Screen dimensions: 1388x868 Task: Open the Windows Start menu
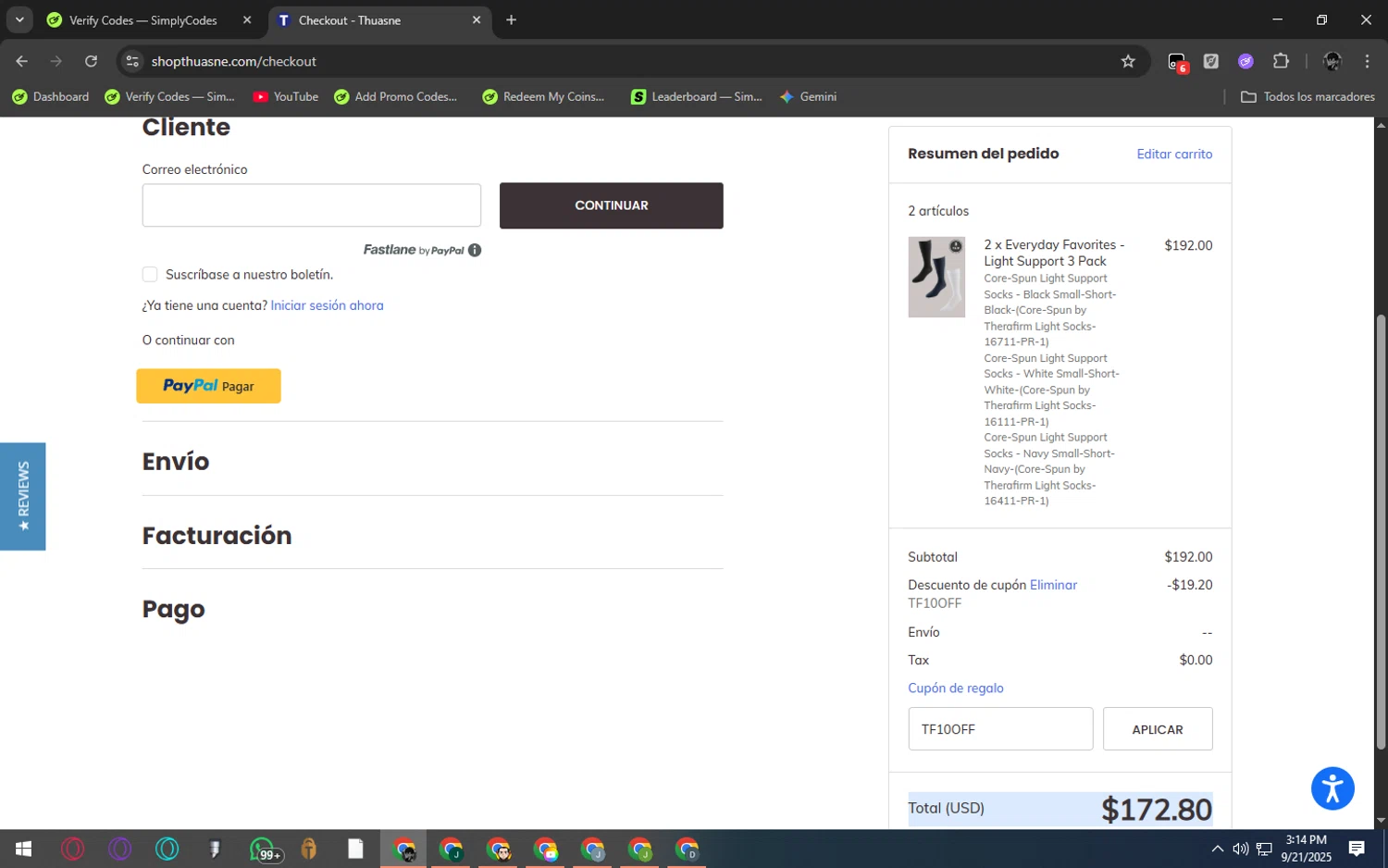[24, 849]
